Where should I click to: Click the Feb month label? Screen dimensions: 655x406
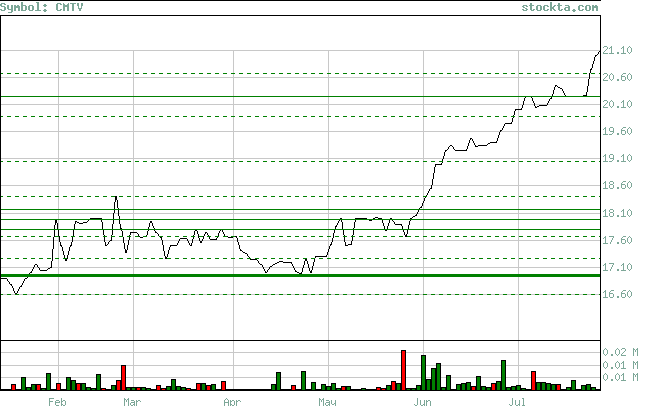click(57, 402)
